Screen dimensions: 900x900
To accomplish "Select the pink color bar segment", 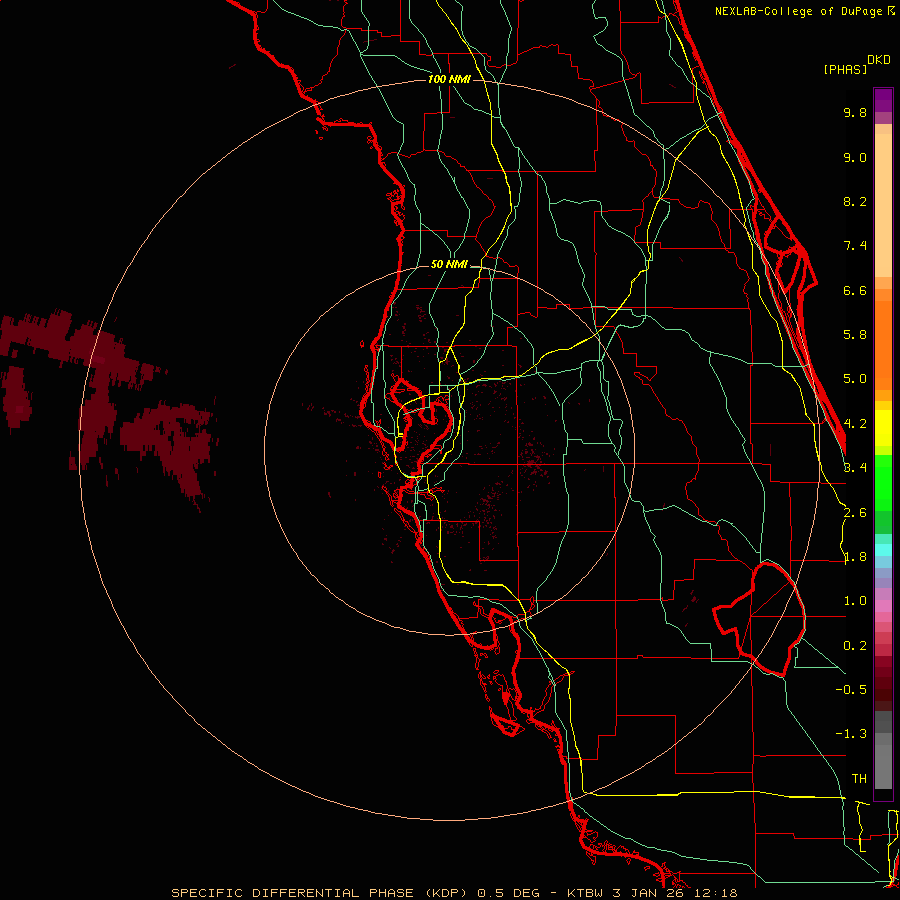I will 883,606.
